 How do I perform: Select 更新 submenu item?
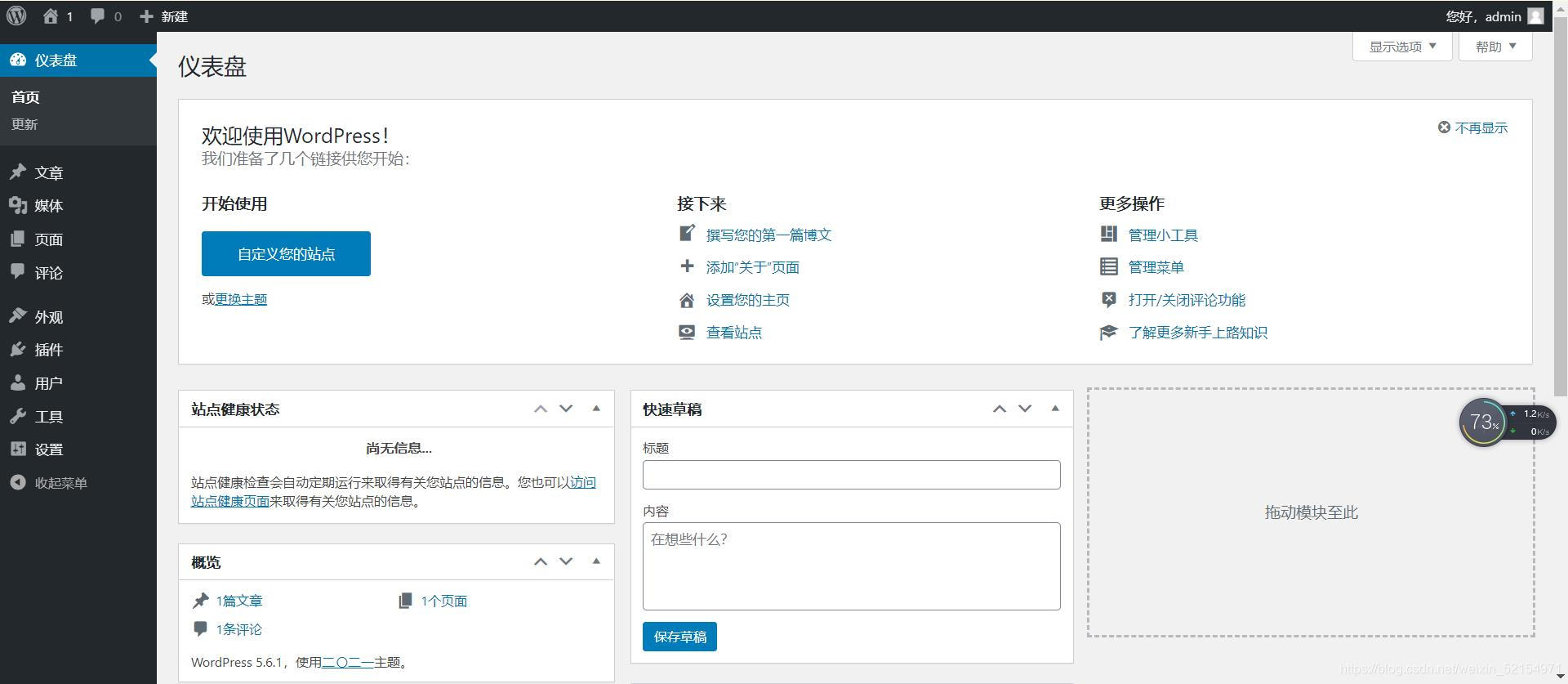[24, 124]
